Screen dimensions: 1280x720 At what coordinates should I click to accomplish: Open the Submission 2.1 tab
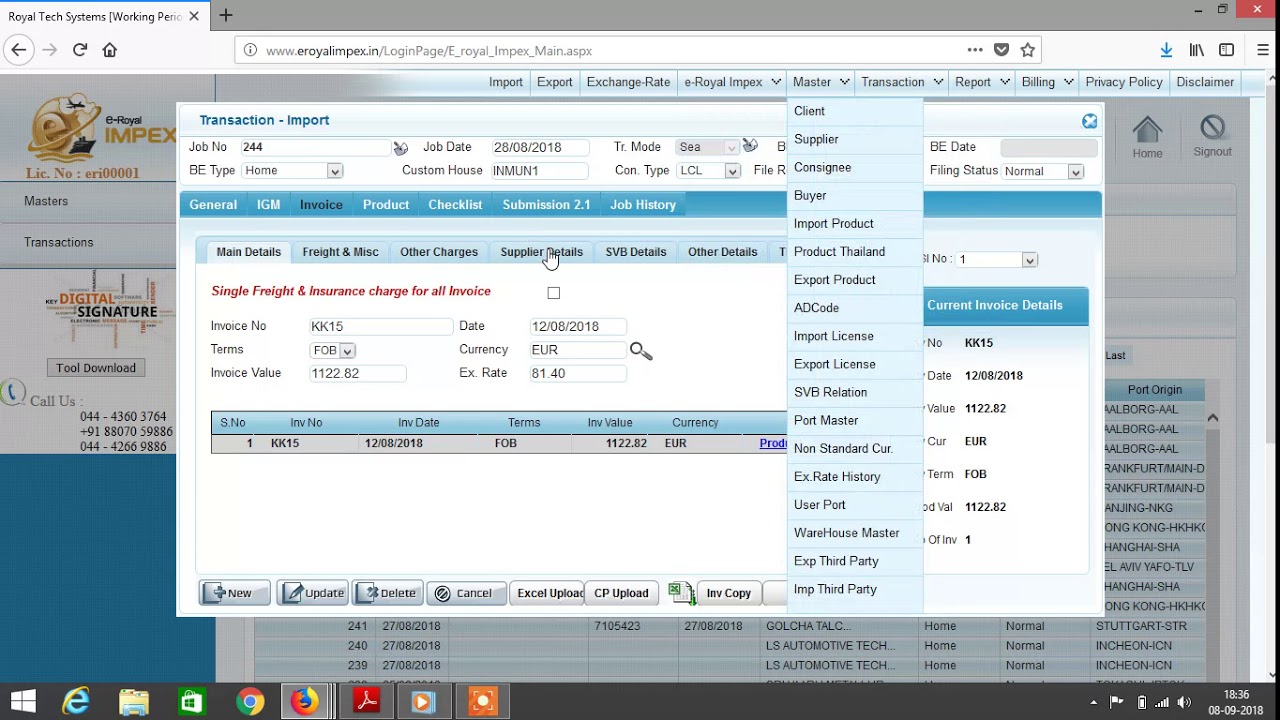(546, 205)
